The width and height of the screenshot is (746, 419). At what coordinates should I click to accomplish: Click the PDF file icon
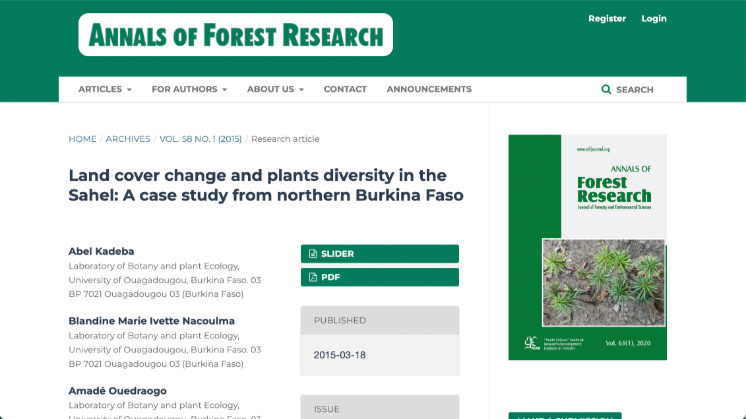click(x=313, y=277)
